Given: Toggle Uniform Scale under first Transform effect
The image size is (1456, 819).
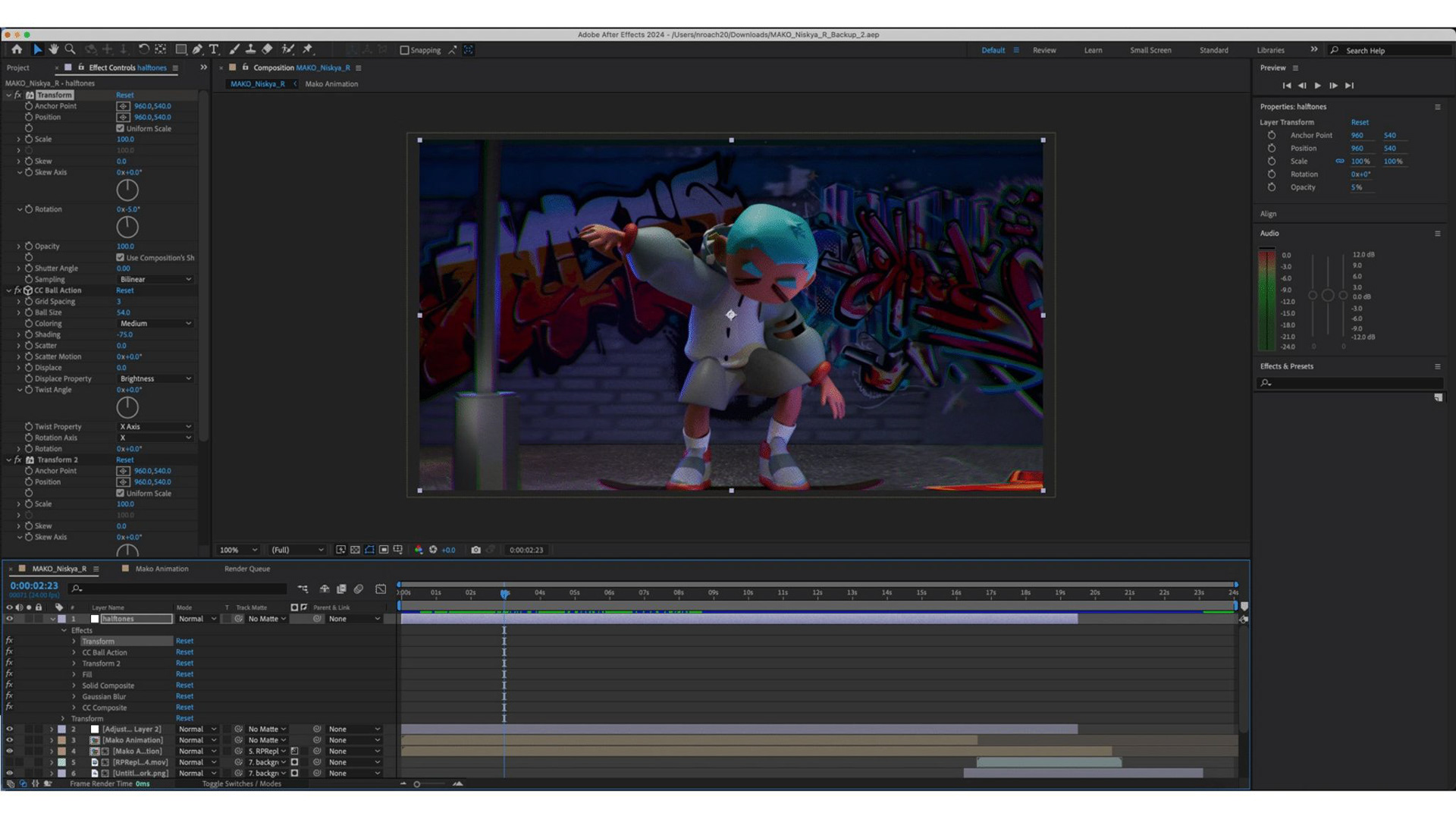Looking at the screenshot, I should [x=120, y=128].
